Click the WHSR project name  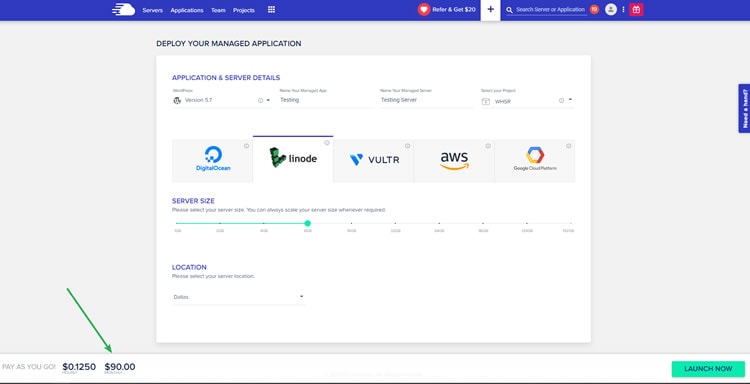pos(503,101)
